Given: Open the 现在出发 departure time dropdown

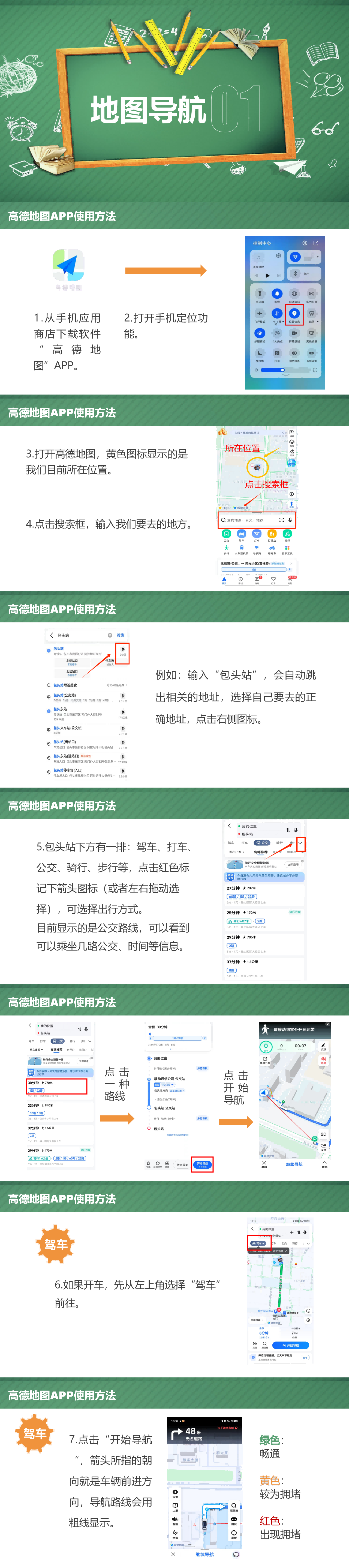Looking at the screenshot, I should click(x=237, y=852).
